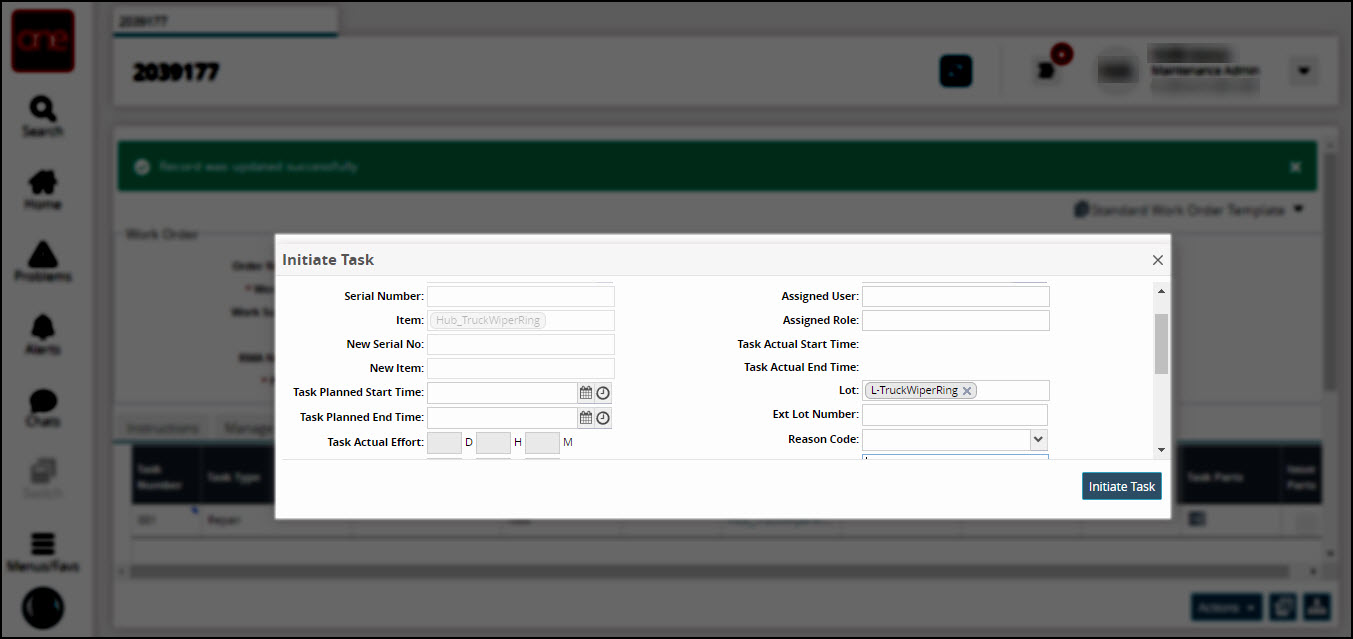The image size is (1353, 639).
Task: Open Alerts bell in sidebar
Action: 43,334
